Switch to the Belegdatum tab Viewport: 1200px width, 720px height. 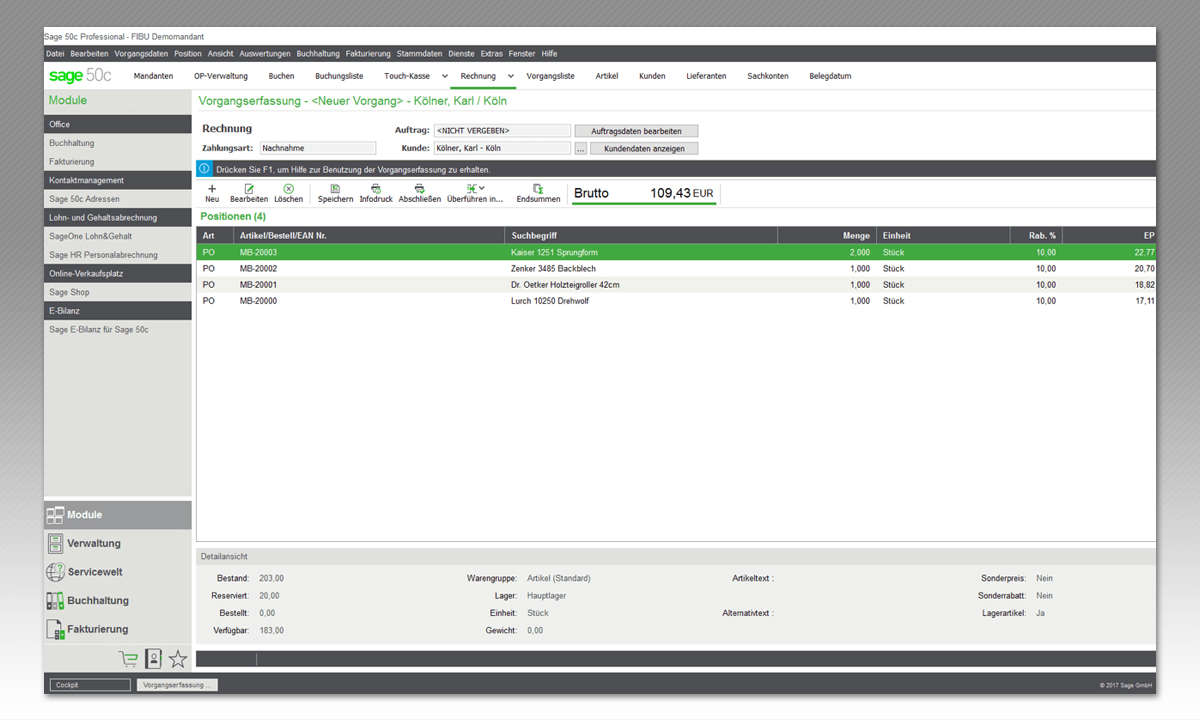[x=830, y=76]
